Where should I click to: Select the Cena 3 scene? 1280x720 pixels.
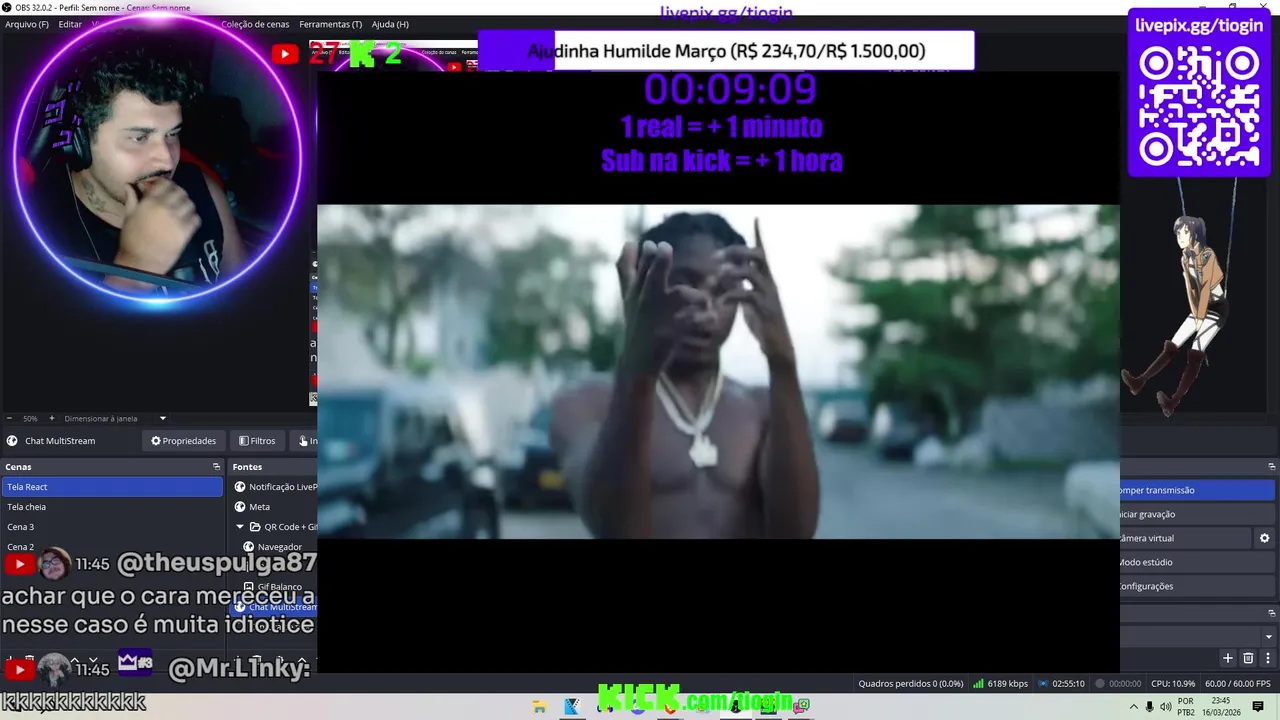point(112,527)
